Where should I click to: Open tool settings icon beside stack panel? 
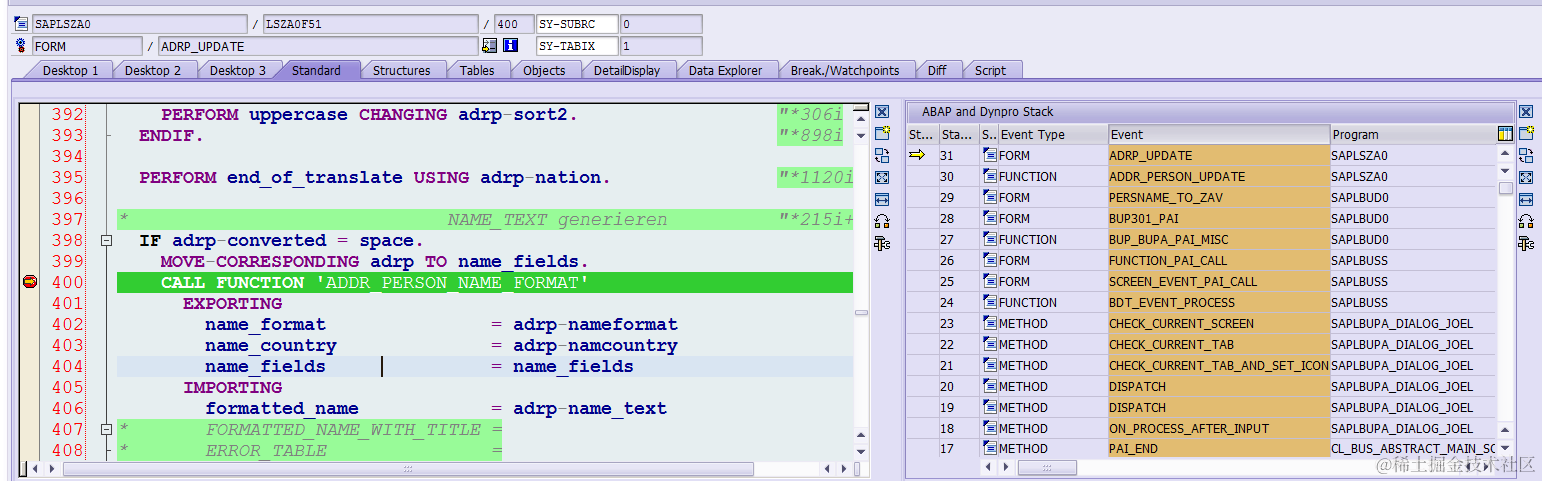click(1526, 243)
